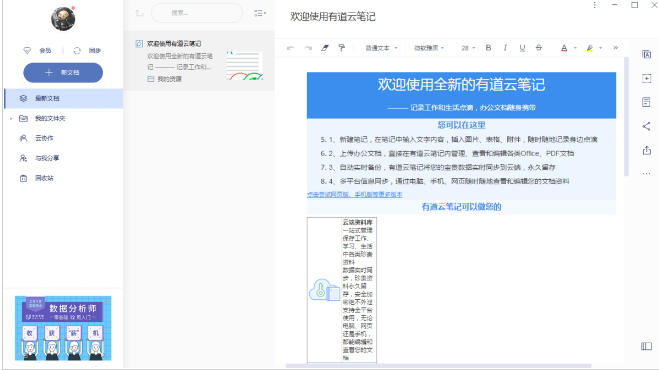Image resolution: width=659 pixels, height=370 pixels.
Task: Toggle bold formatting
Action: pyautogui.click(x=488, y=48)
